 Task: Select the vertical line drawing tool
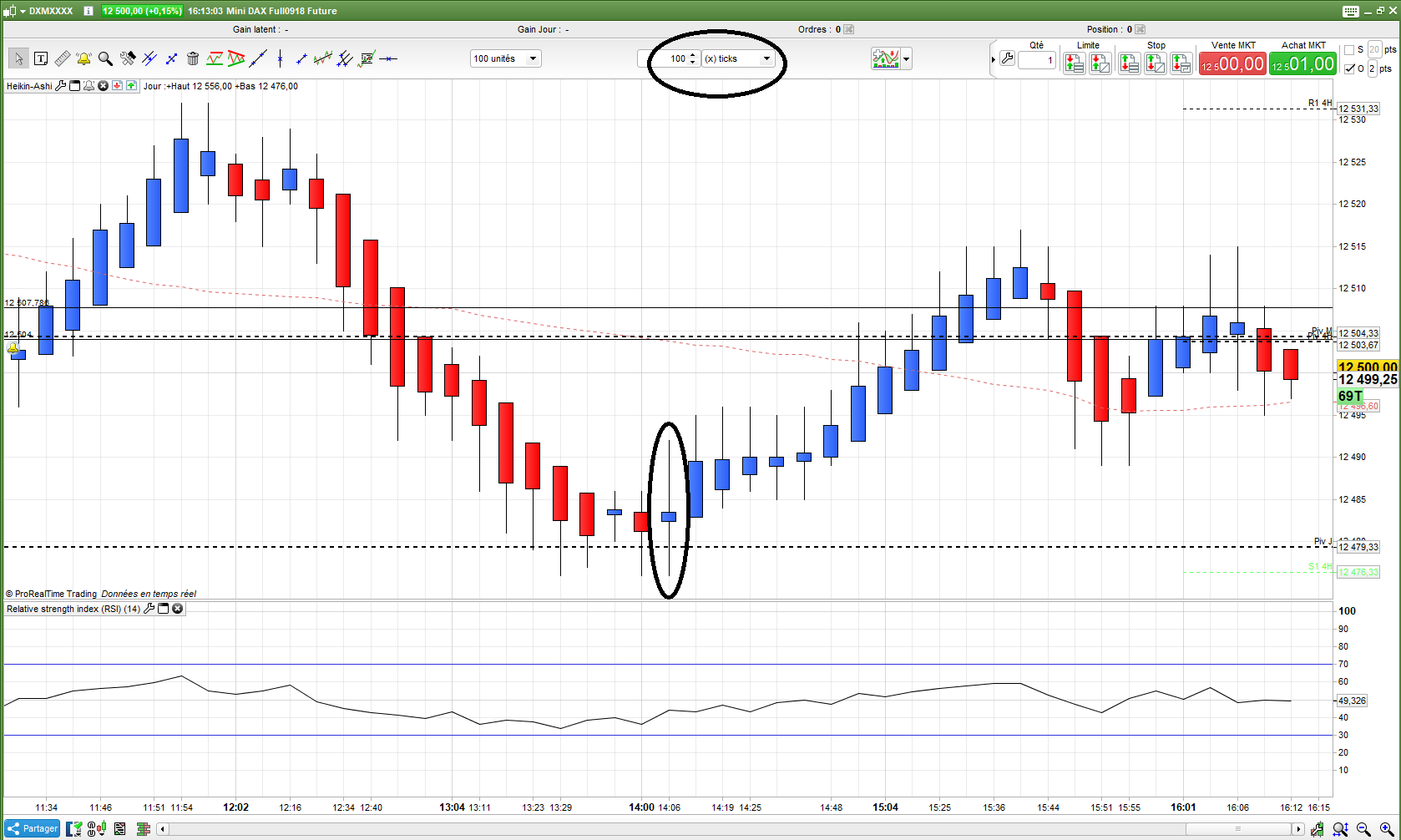tap(280, 58)
